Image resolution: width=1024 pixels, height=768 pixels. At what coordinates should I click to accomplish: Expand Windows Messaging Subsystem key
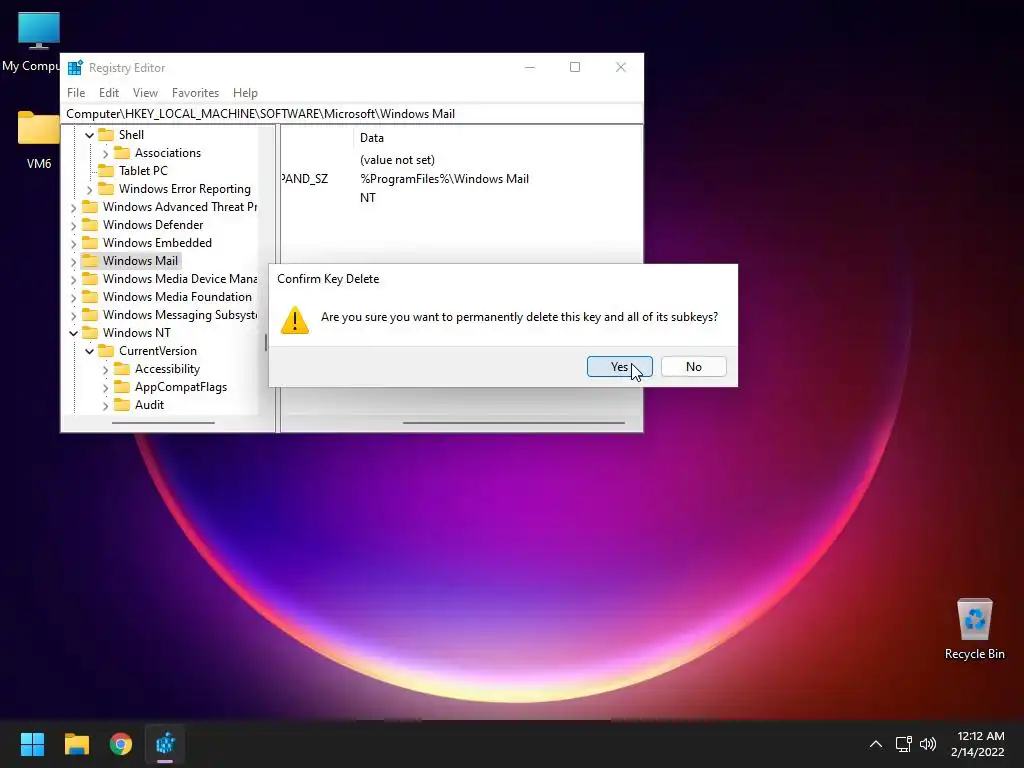(x=73, y=315)
